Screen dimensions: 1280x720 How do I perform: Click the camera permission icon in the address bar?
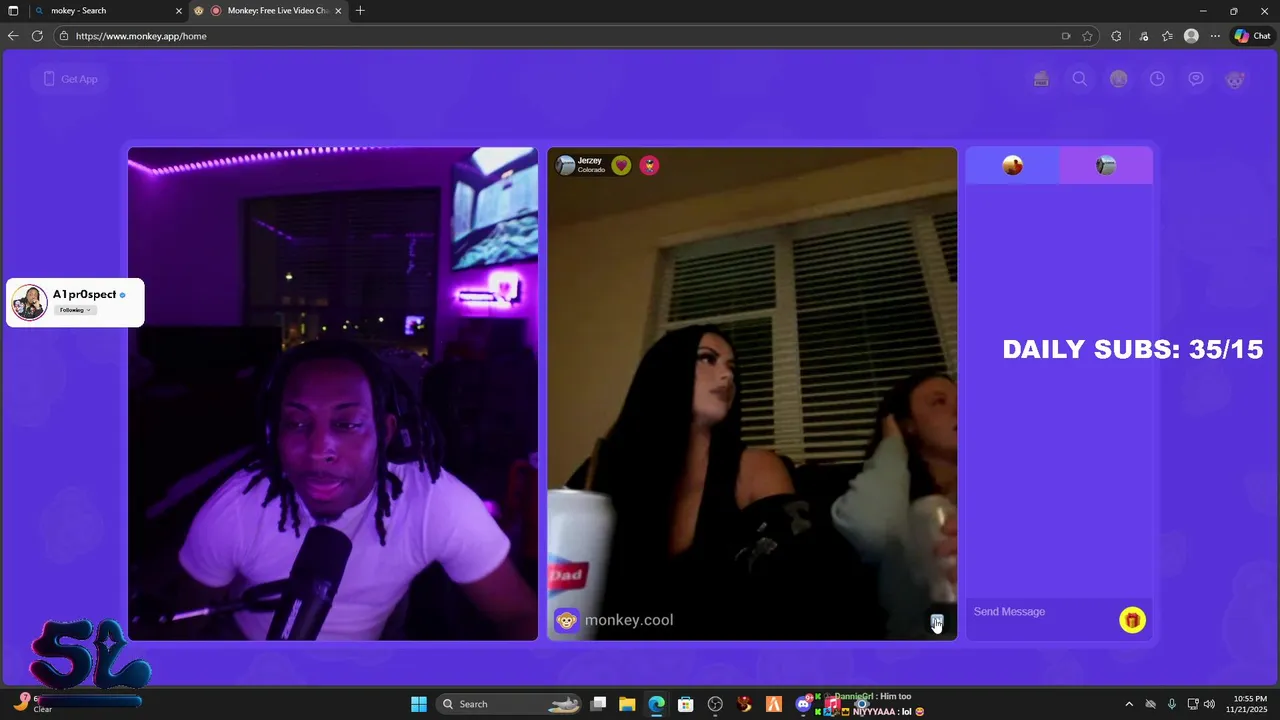1066,36
